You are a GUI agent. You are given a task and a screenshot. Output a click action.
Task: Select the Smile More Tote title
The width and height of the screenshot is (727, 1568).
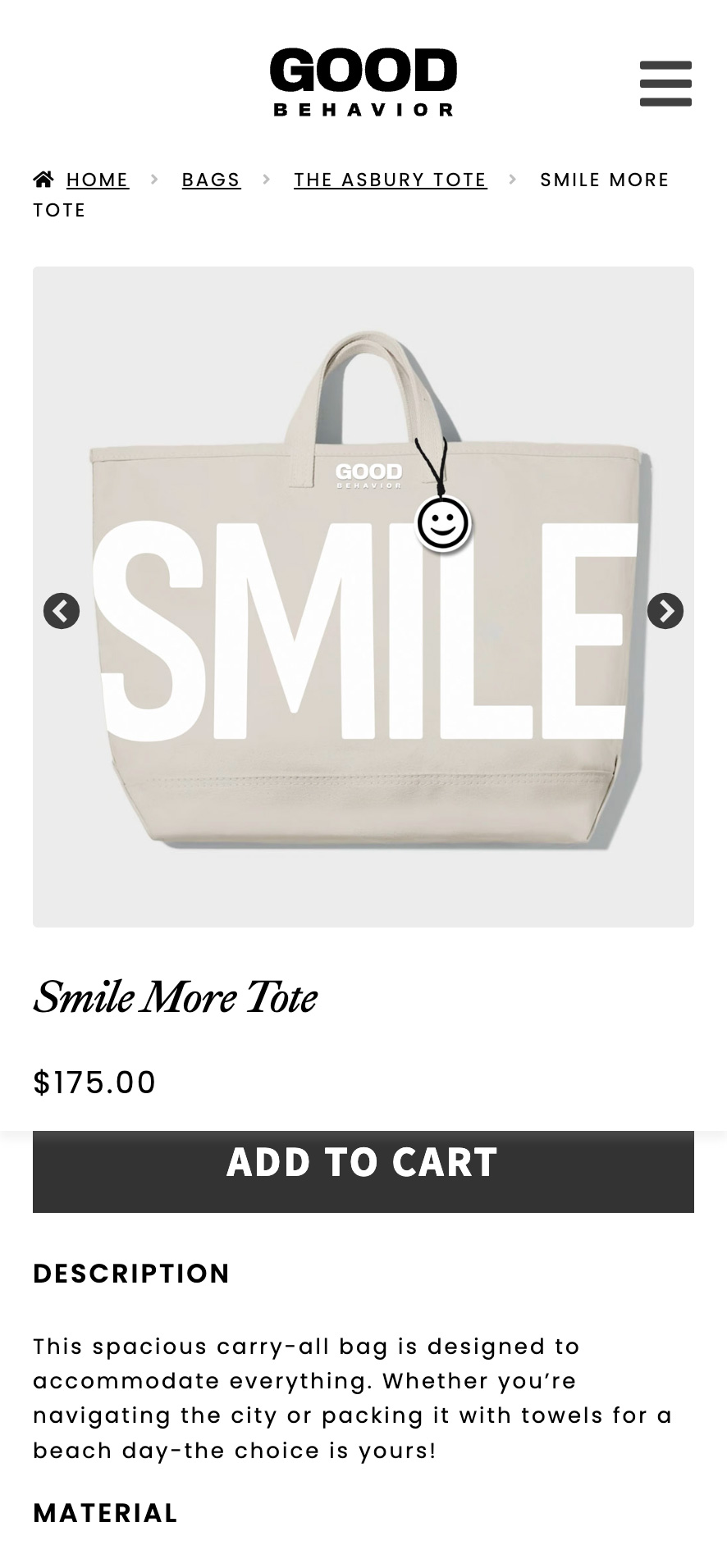175,997
